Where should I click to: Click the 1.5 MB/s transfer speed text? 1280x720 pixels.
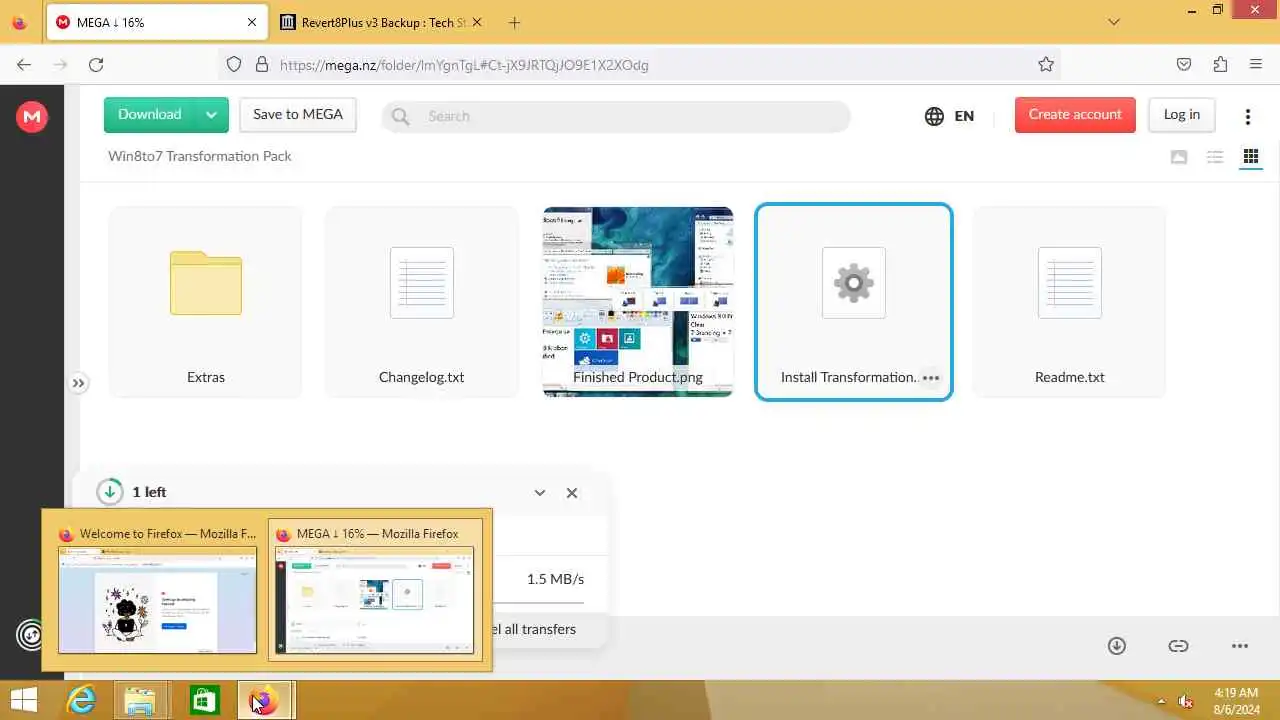pyautogui.click(x=555, y=579)
